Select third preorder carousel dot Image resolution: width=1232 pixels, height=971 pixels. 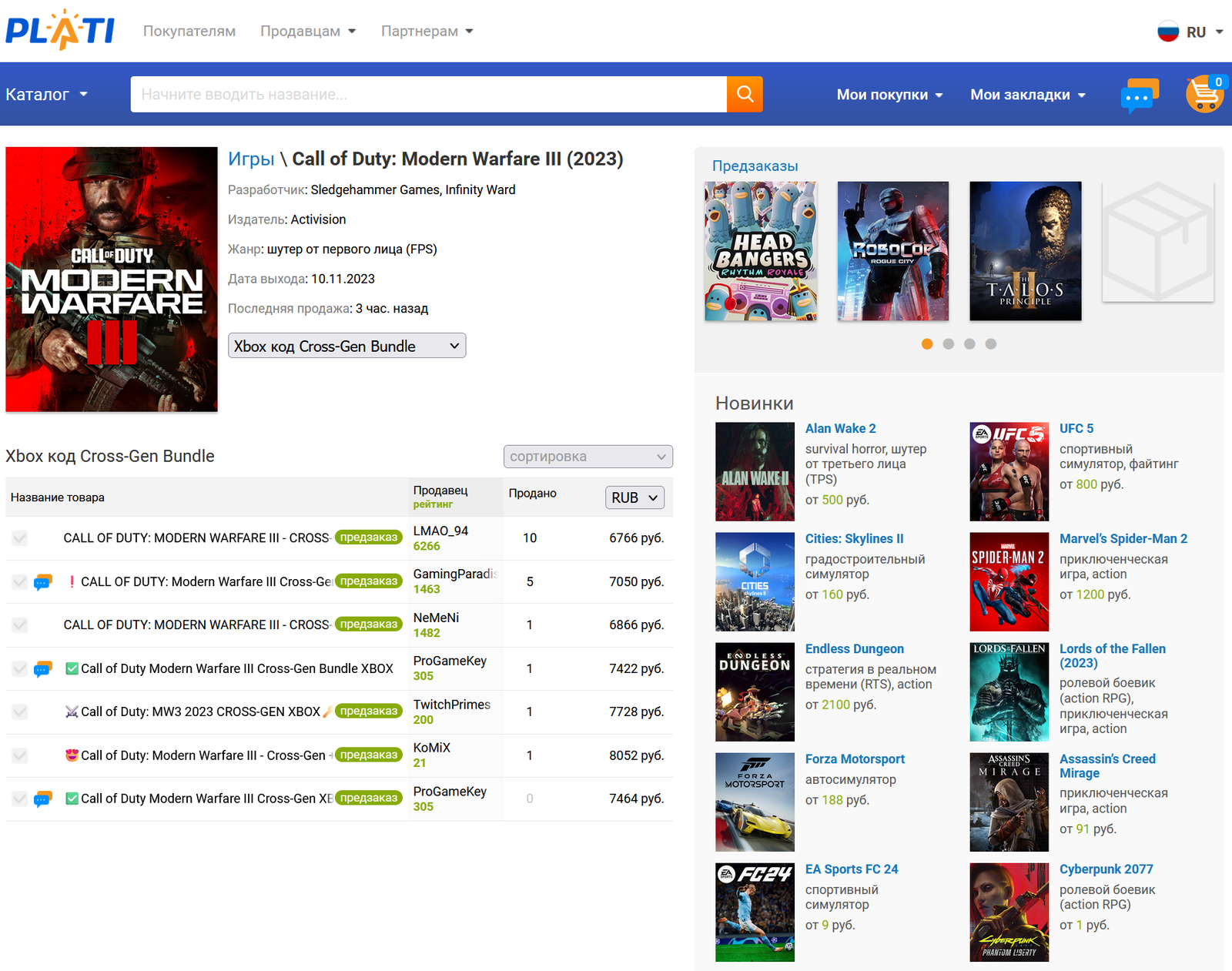pyautogui.click(x=969, y=344)
